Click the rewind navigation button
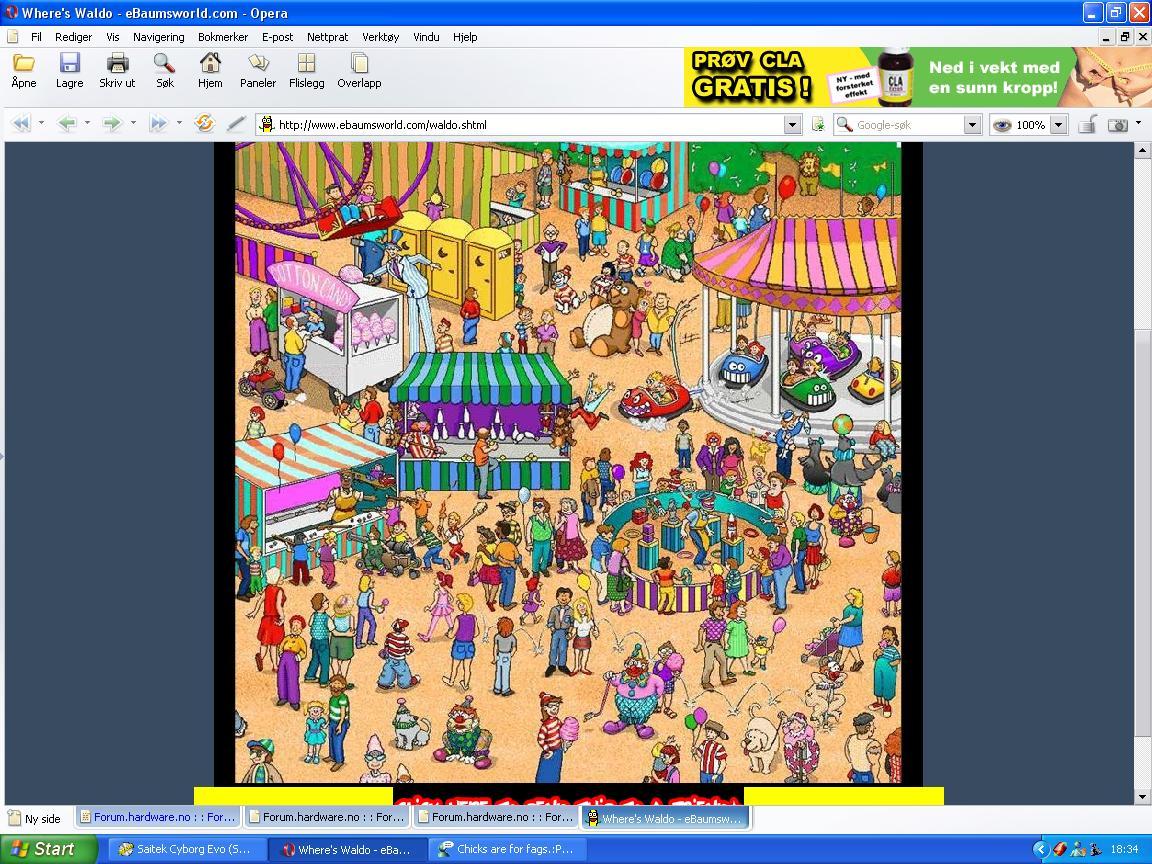 click(x=21, y=123)
